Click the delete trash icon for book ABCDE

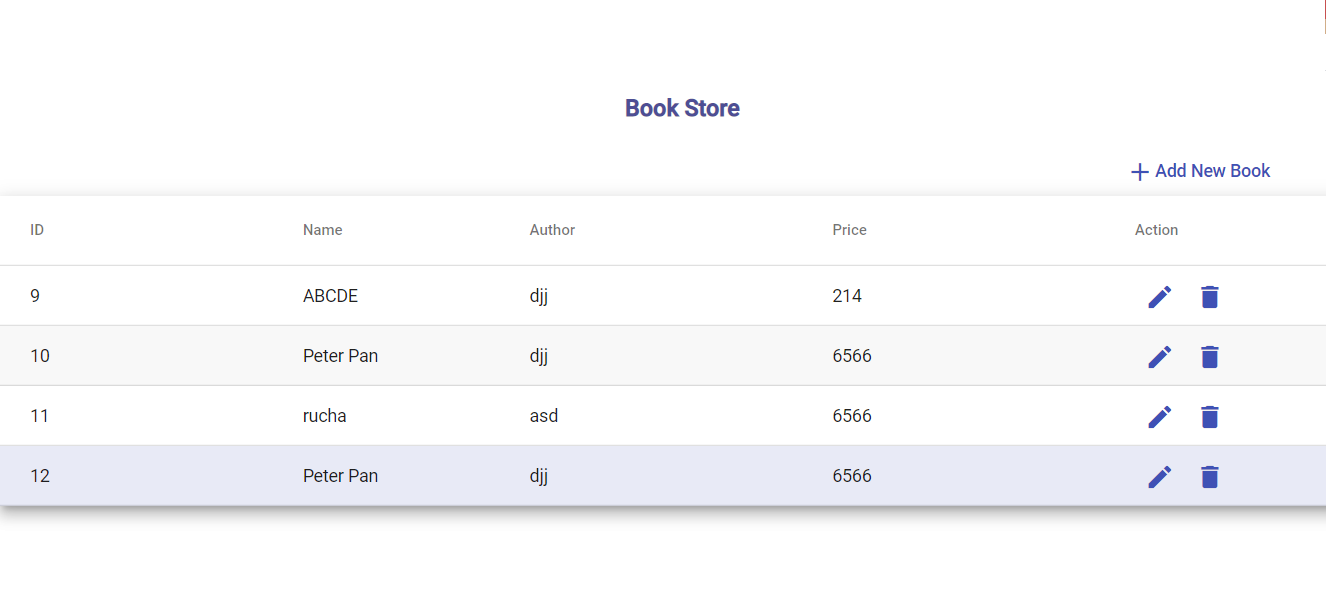[x=1210, y=296]
